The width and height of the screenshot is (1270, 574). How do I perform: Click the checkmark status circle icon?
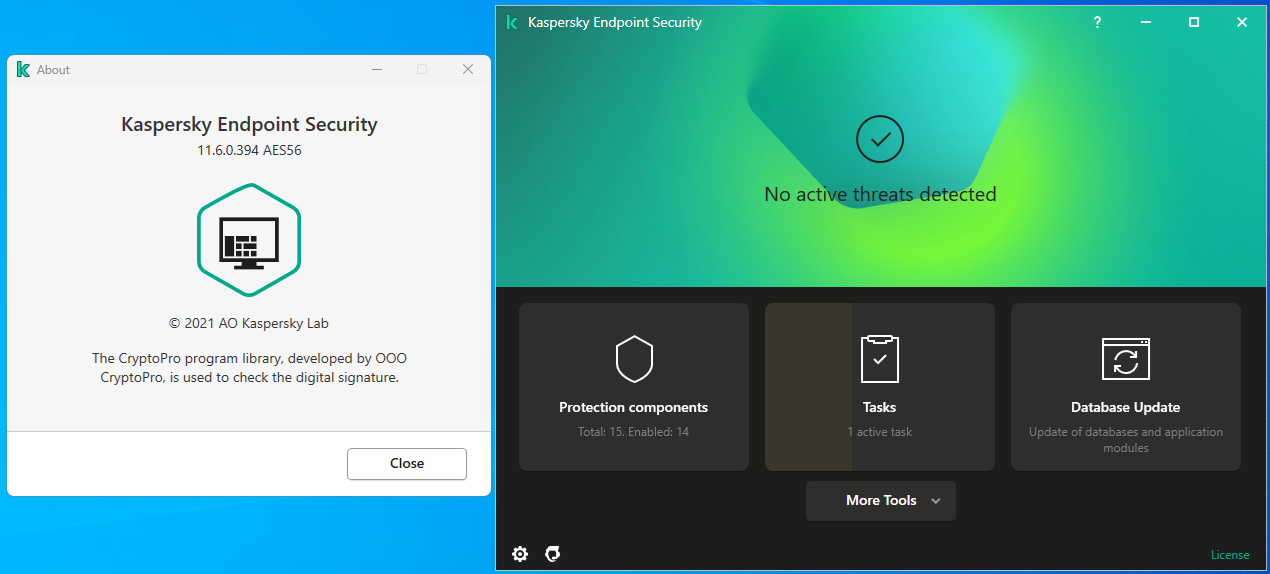[880, 140]
